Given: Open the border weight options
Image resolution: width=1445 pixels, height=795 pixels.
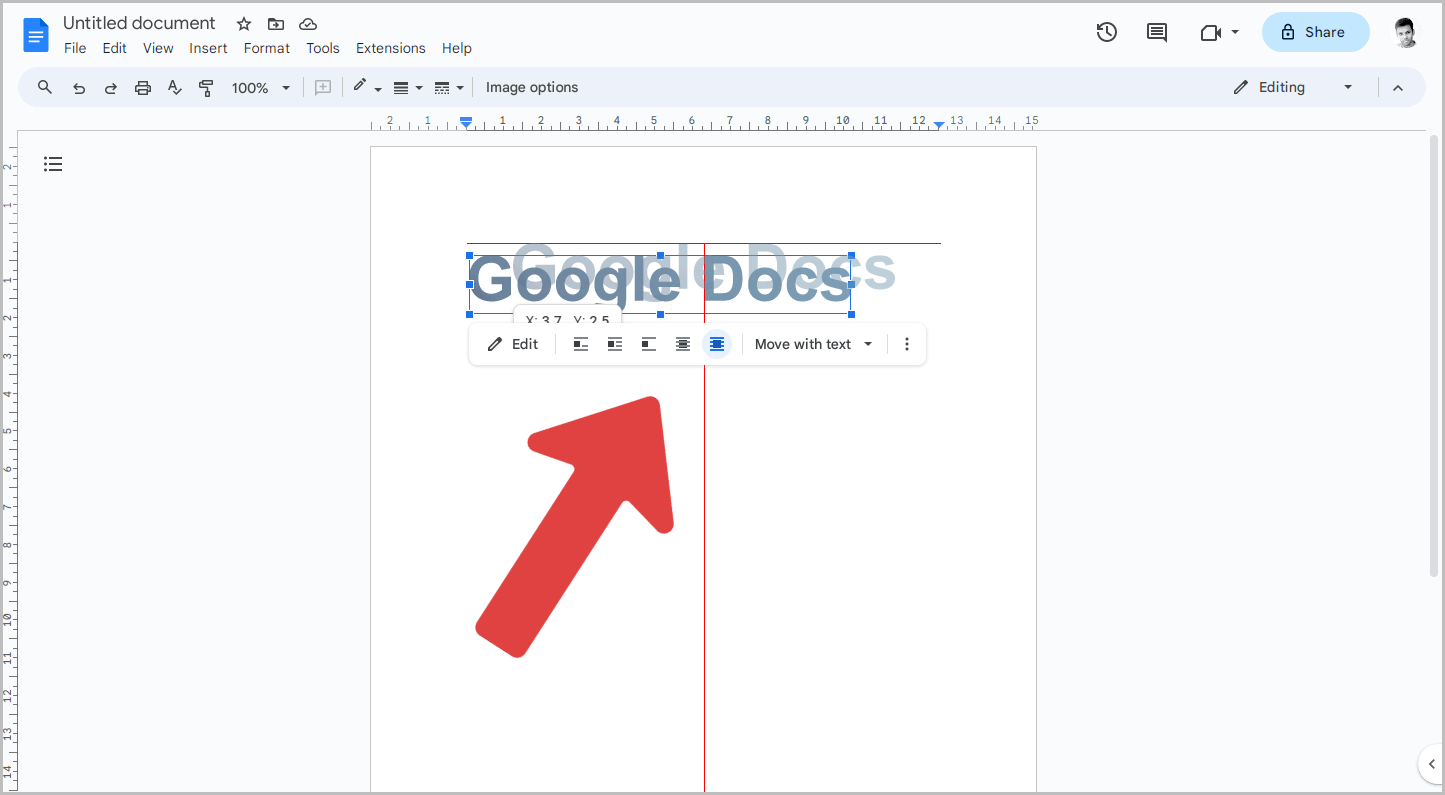Looking at the screenshot, I should pyautogui.click(x=408, y=88).
